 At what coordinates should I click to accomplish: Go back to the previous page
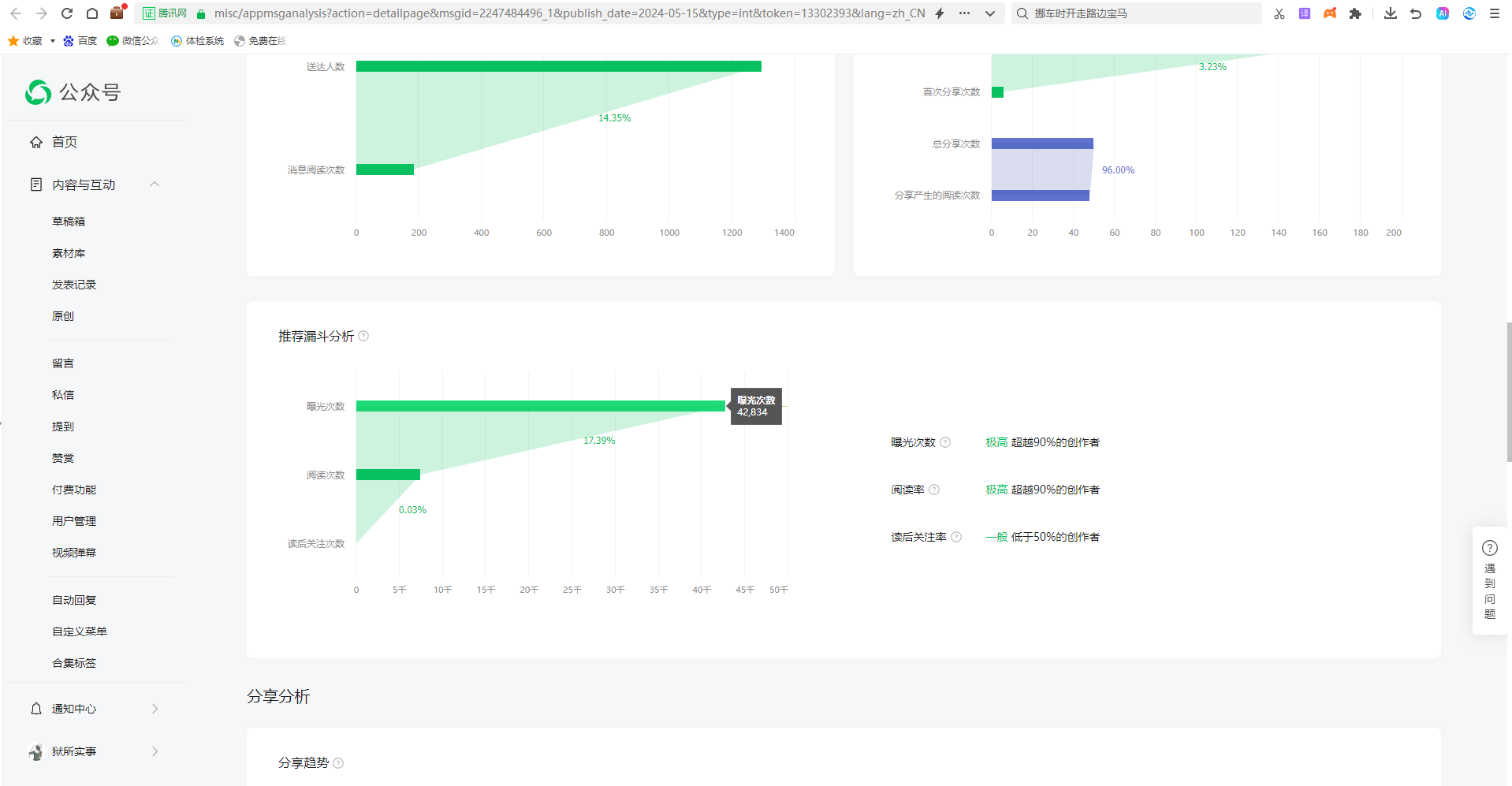(16, 13)
